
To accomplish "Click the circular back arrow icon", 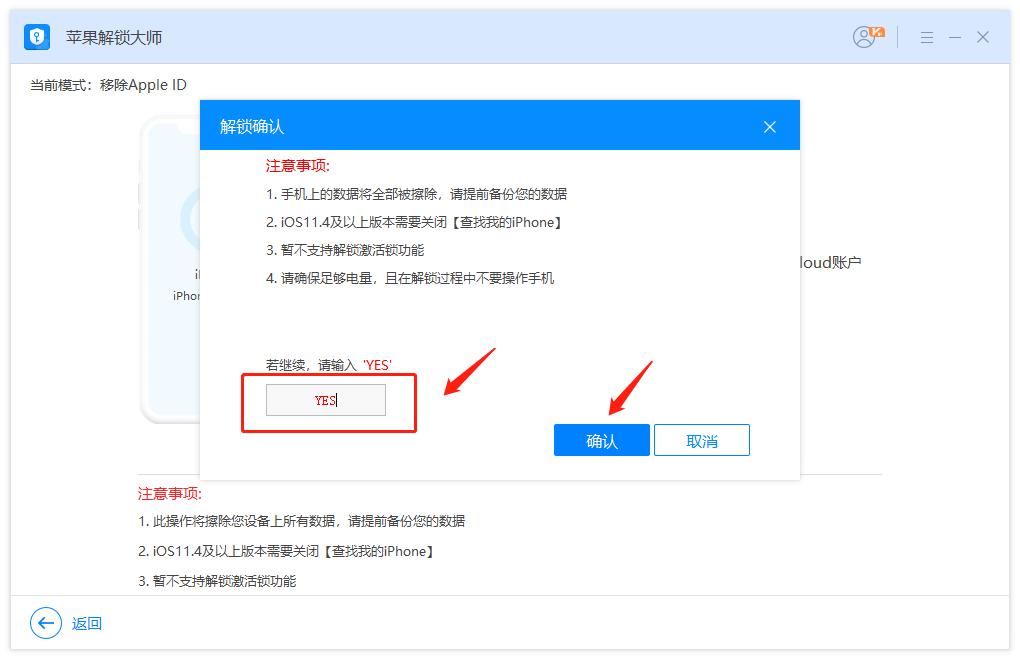I will click(45, 623).
